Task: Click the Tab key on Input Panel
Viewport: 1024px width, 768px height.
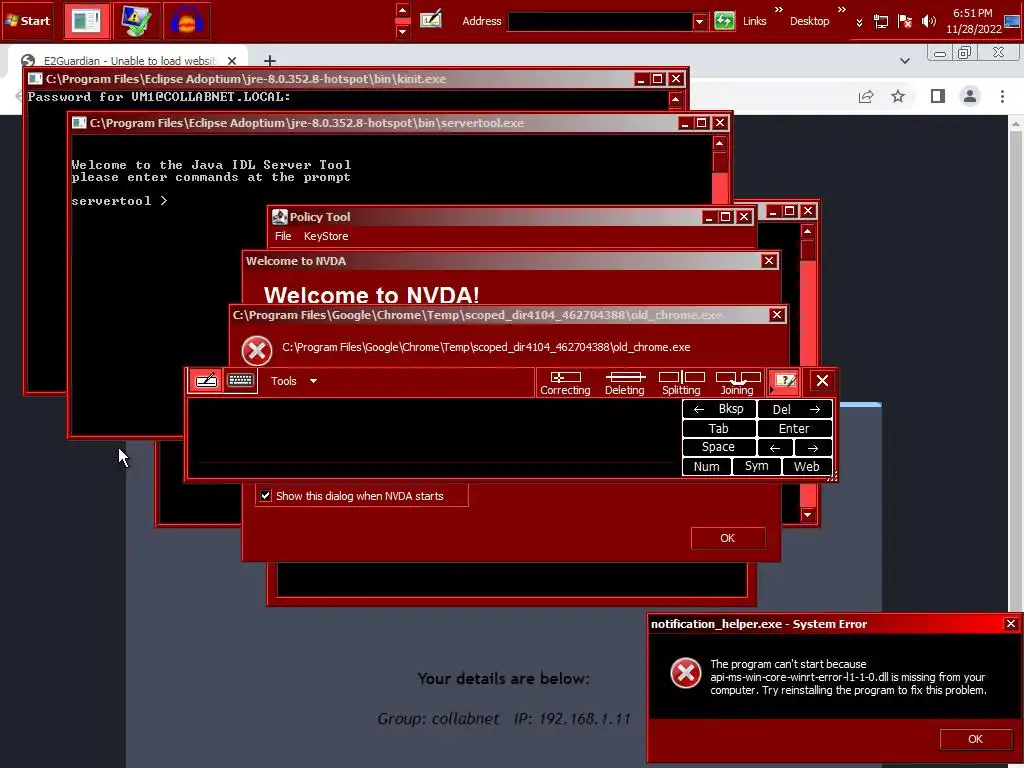Action: [x=719, y=428]
